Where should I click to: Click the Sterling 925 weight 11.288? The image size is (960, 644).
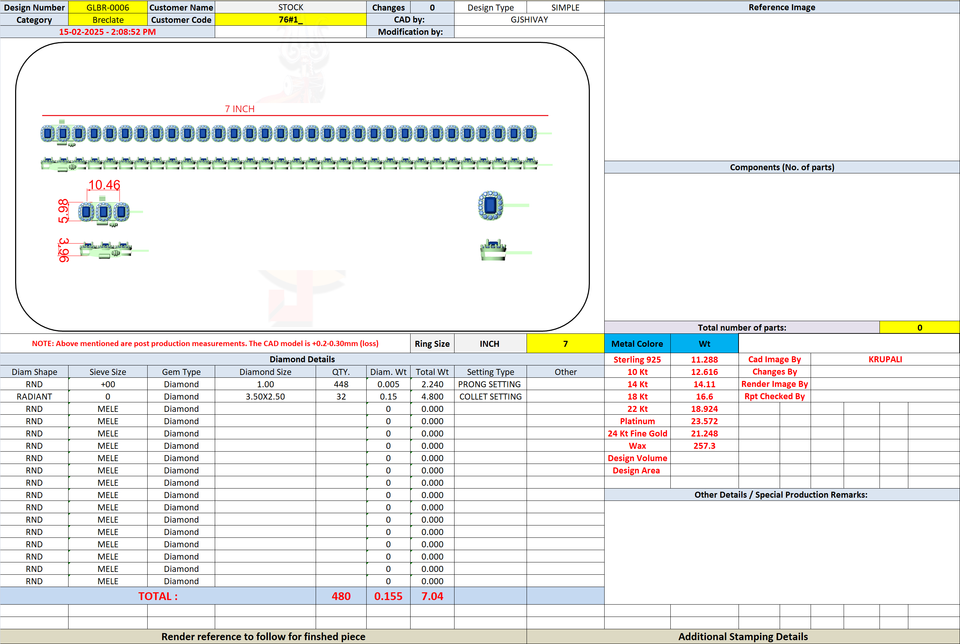coord(705,360)
